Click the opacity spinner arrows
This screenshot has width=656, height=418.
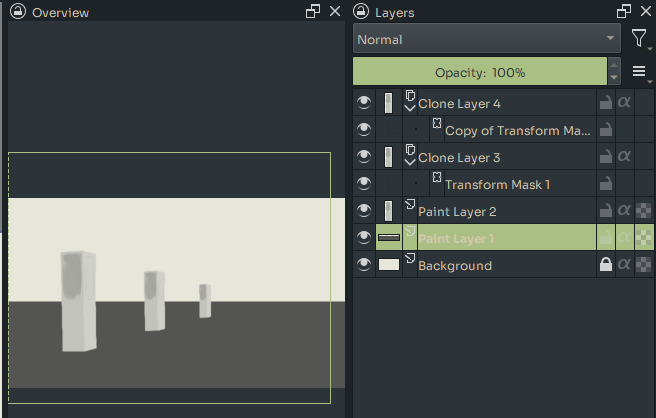click(614, 72)
